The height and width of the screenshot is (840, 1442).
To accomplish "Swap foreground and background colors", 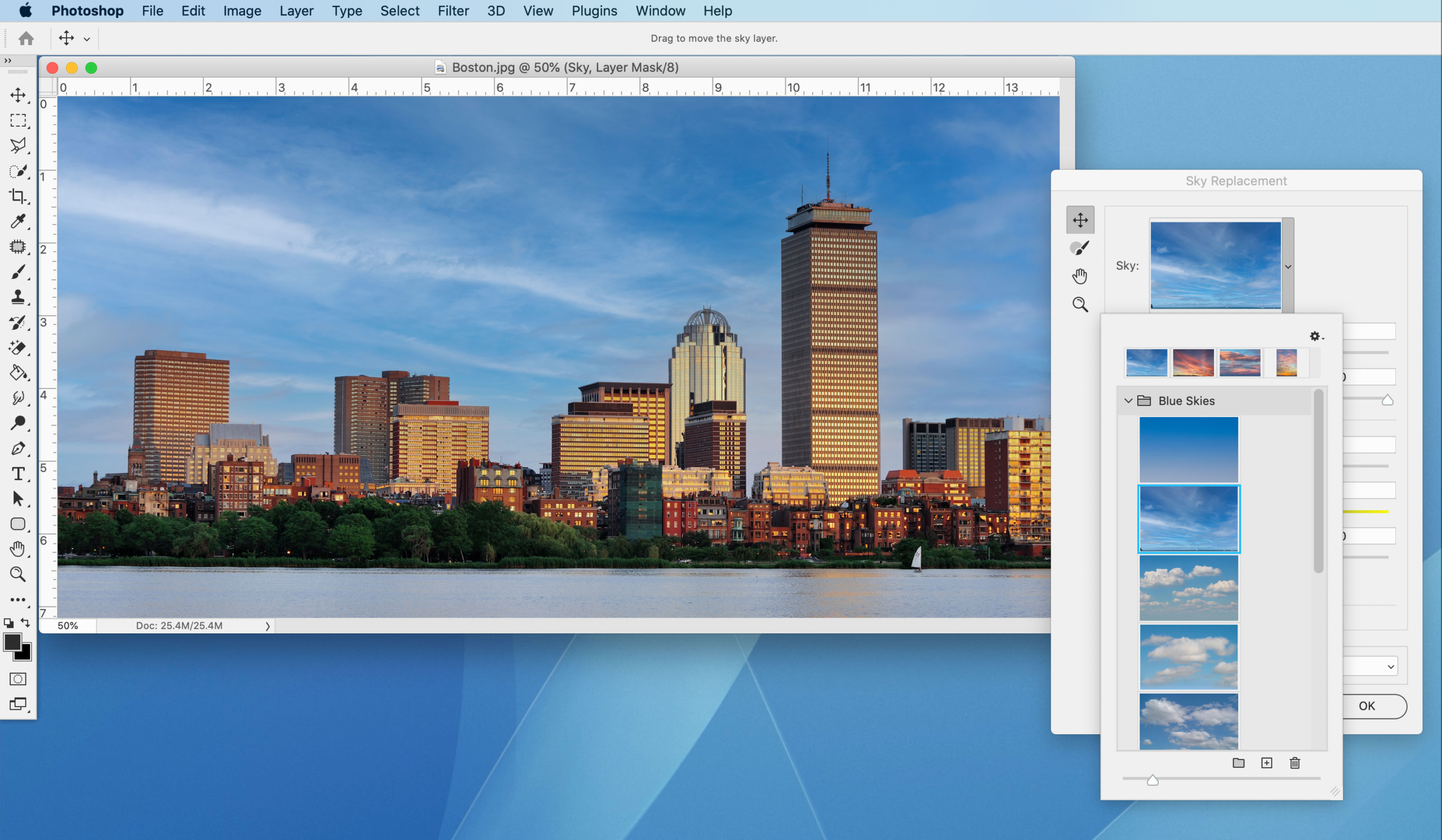I will (x=25, y=622).
